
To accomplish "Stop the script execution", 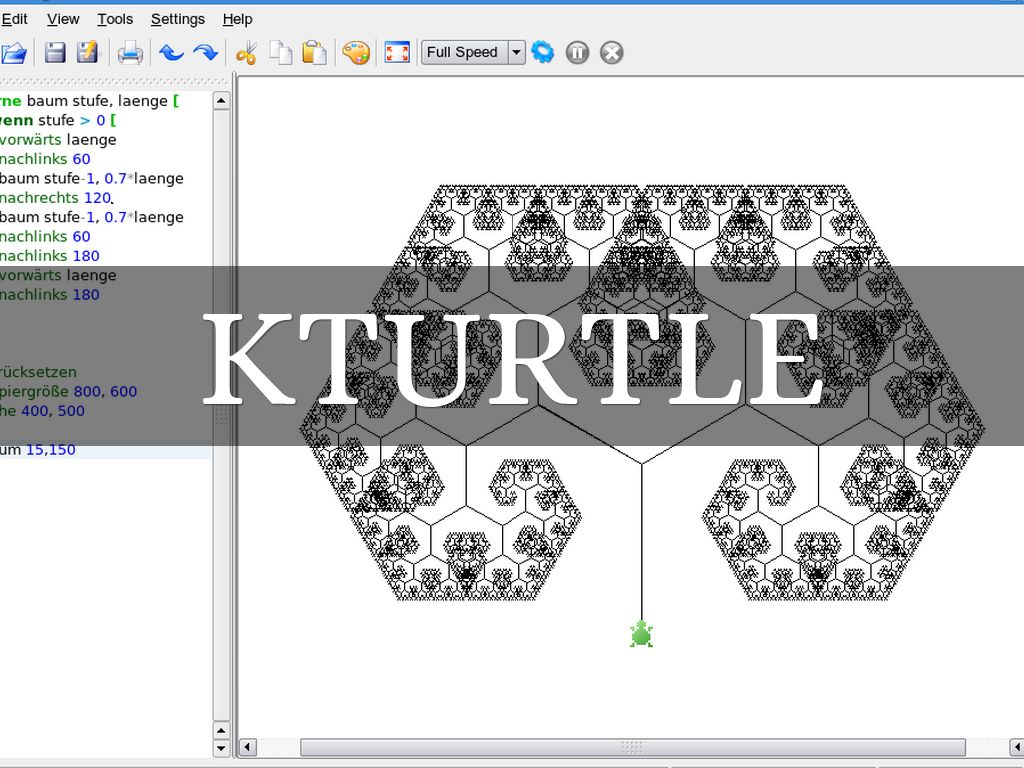I will [612, 53].
